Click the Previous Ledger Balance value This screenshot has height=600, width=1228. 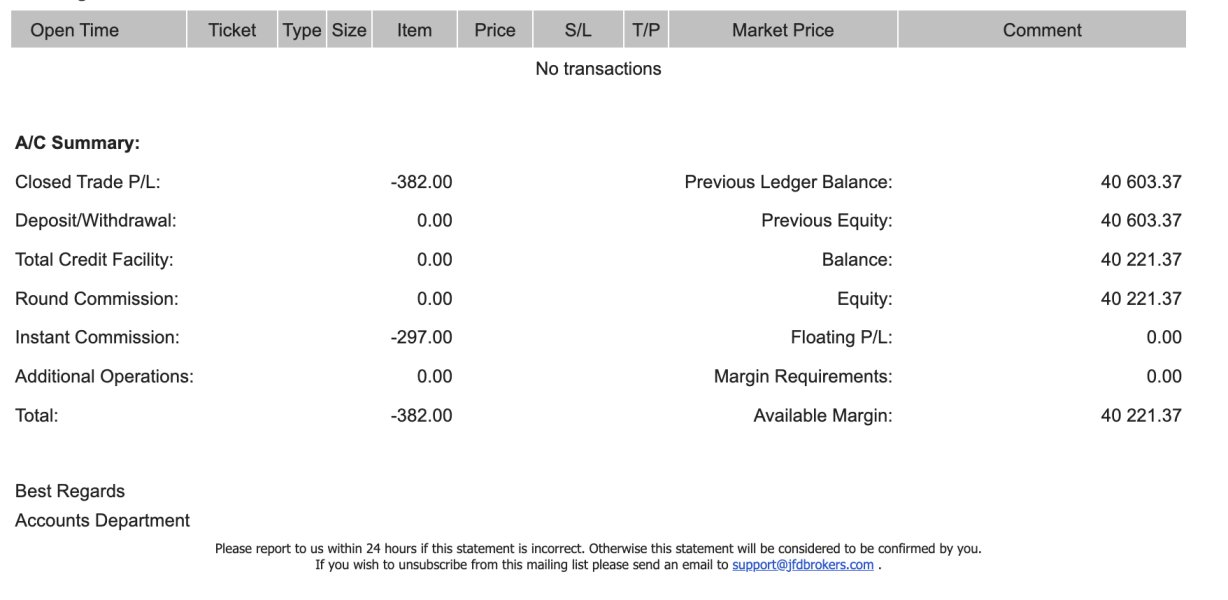tap(1141, 182)
